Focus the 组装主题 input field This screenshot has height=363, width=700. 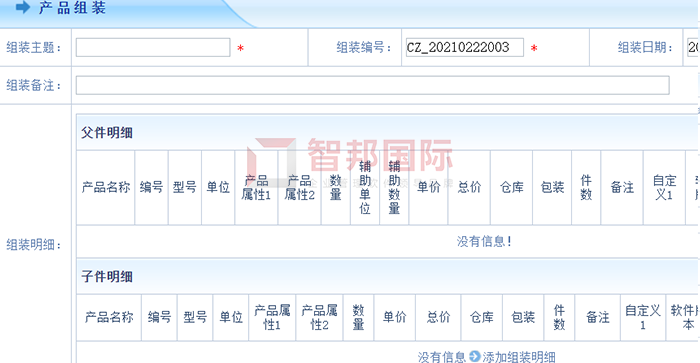tap(153, 47)
